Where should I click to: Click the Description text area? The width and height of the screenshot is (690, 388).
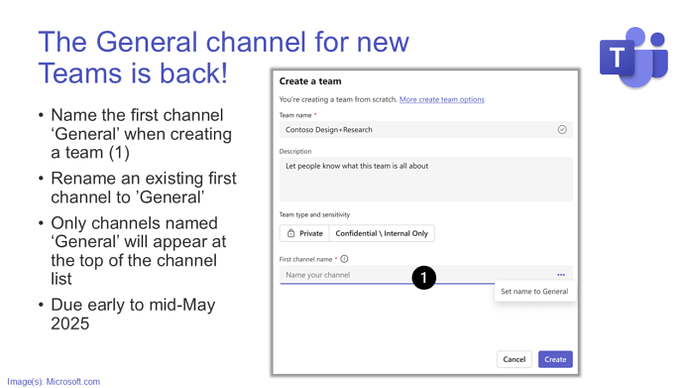[426, 179]
